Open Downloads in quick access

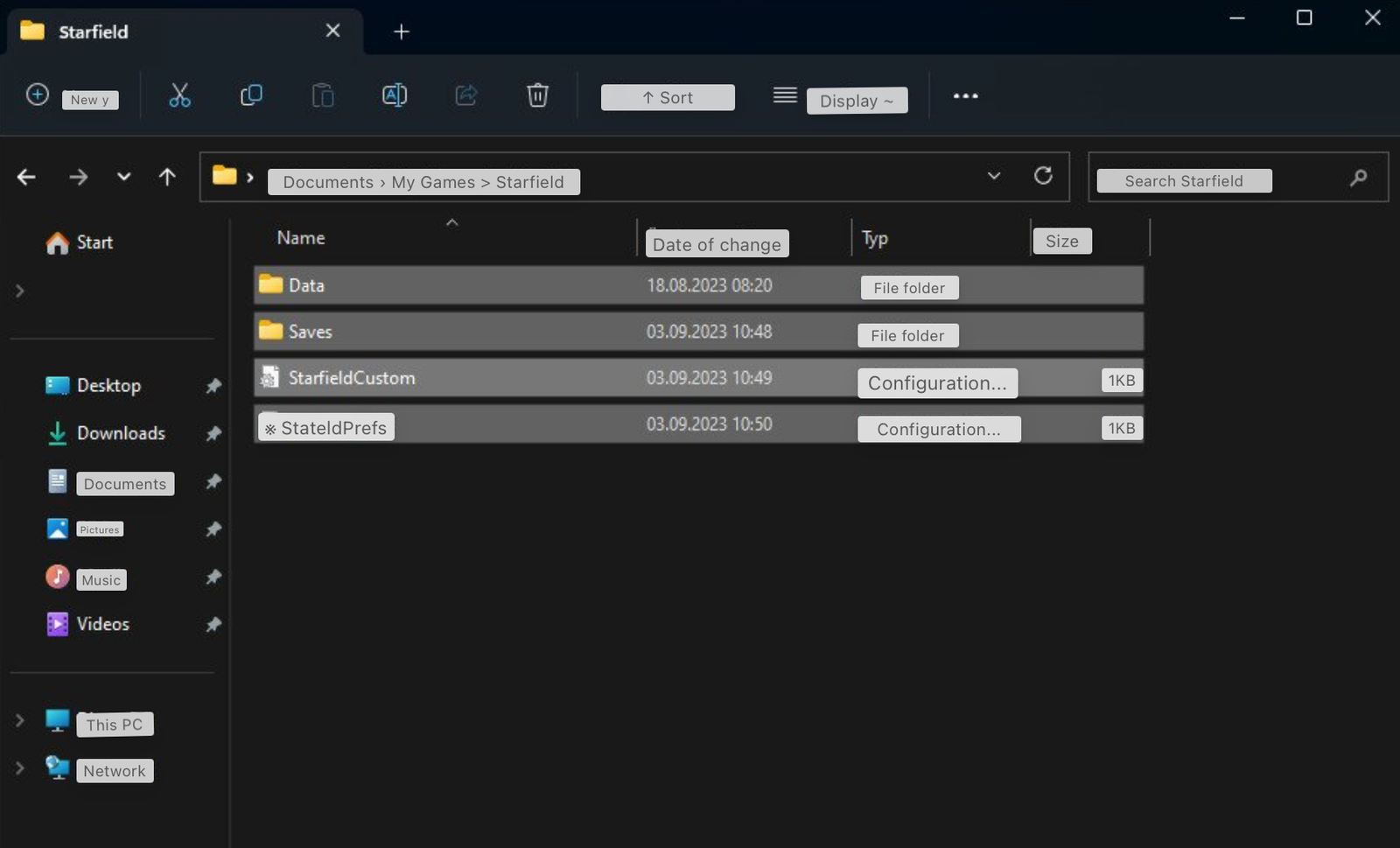pos(105,433)
